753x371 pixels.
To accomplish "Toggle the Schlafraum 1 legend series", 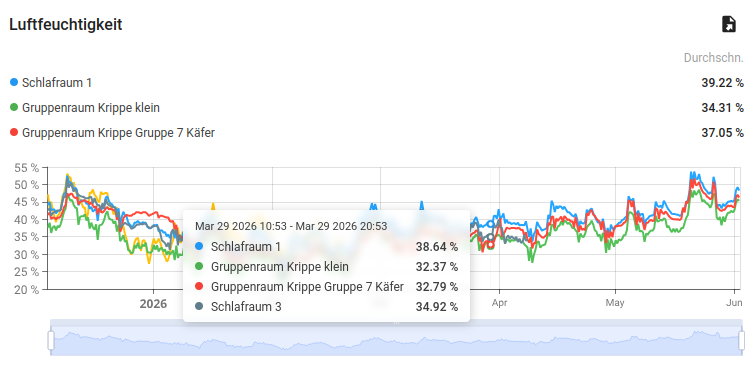I will click(x=51, y=83).
